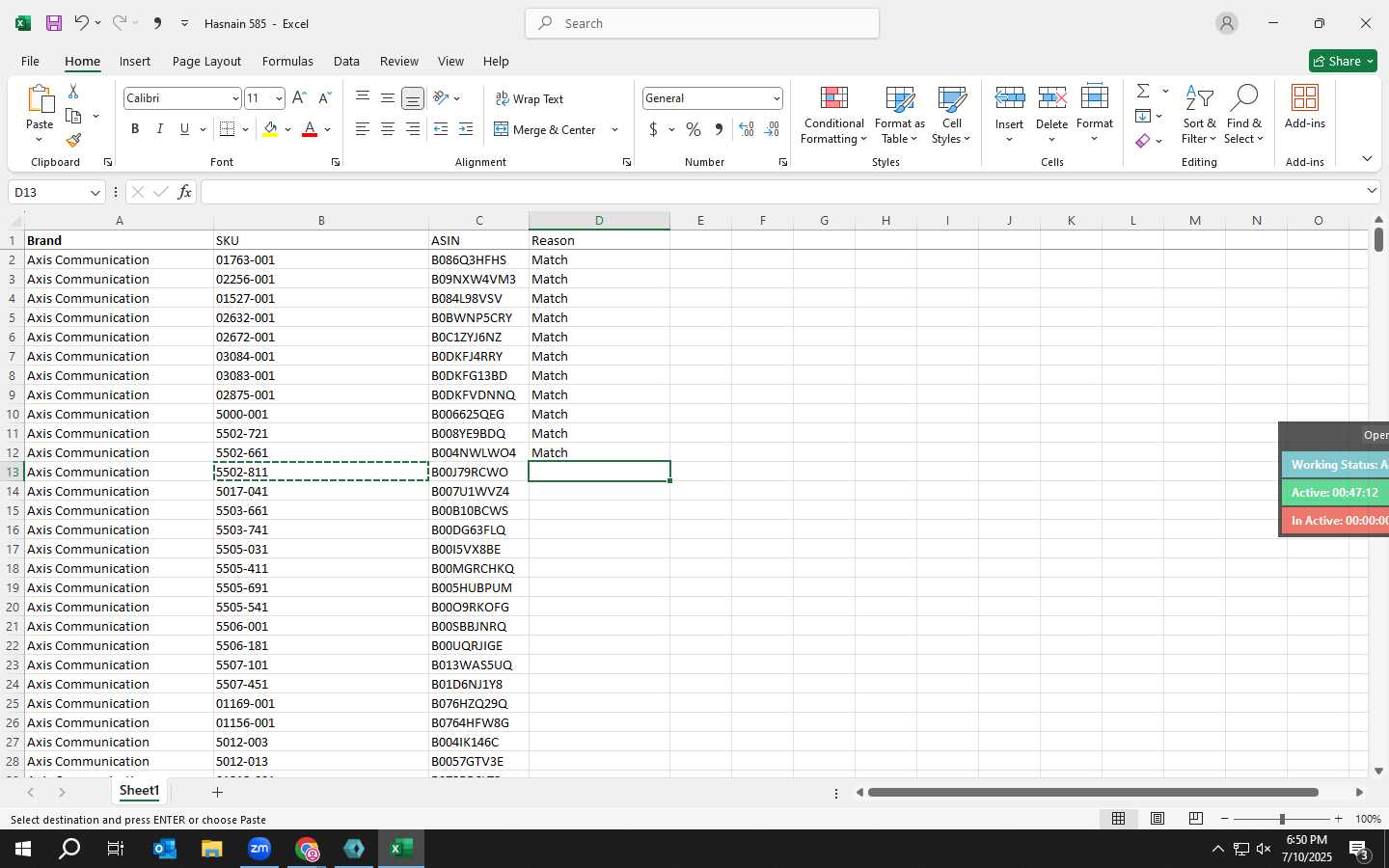Select Top Align icon

click(363, 98)
